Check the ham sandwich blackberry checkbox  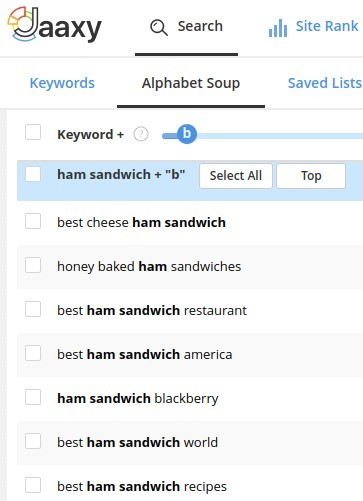[x=33, y=397]
